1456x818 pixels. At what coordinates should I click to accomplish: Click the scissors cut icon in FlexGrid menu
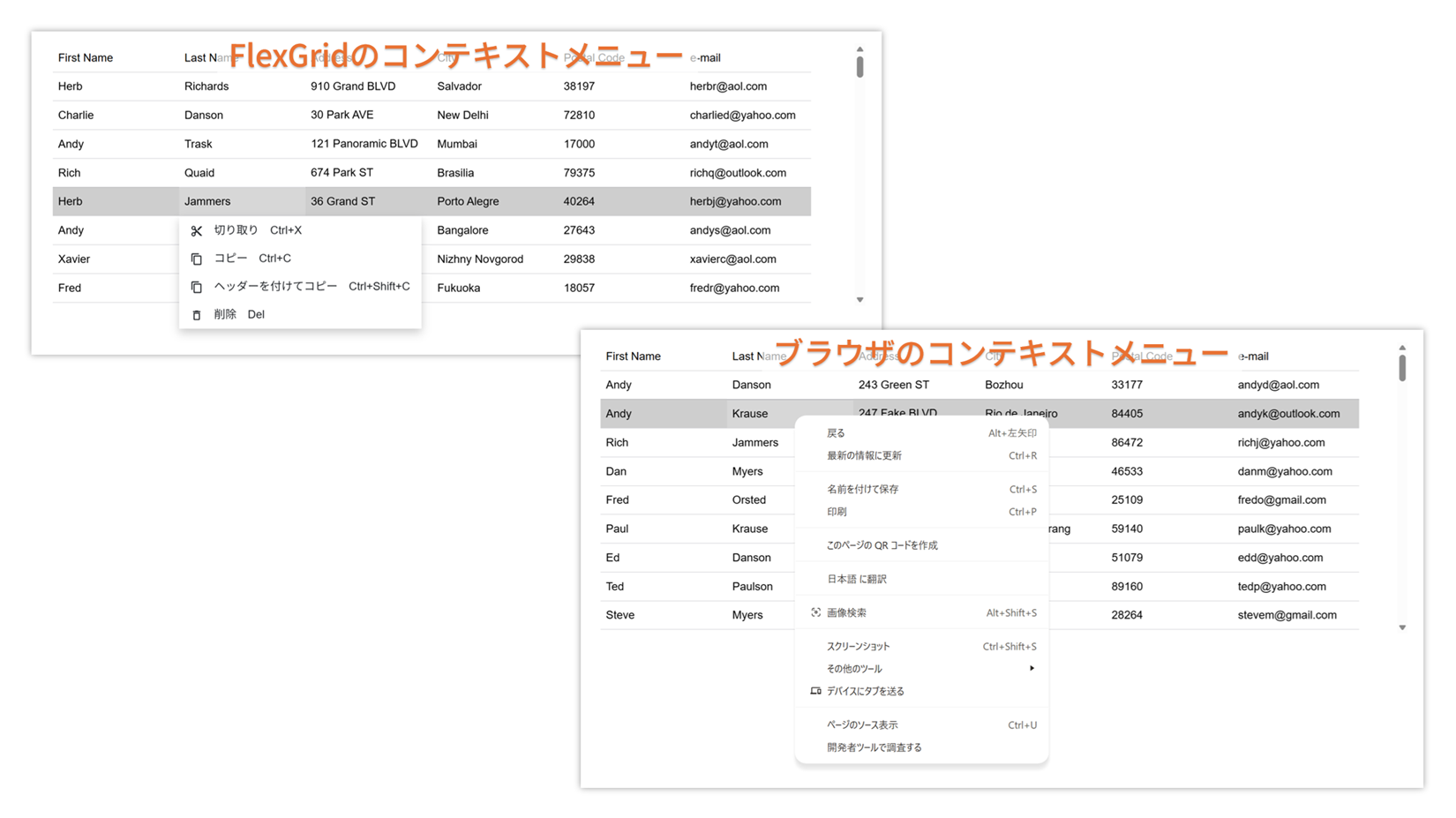point(196,230)
